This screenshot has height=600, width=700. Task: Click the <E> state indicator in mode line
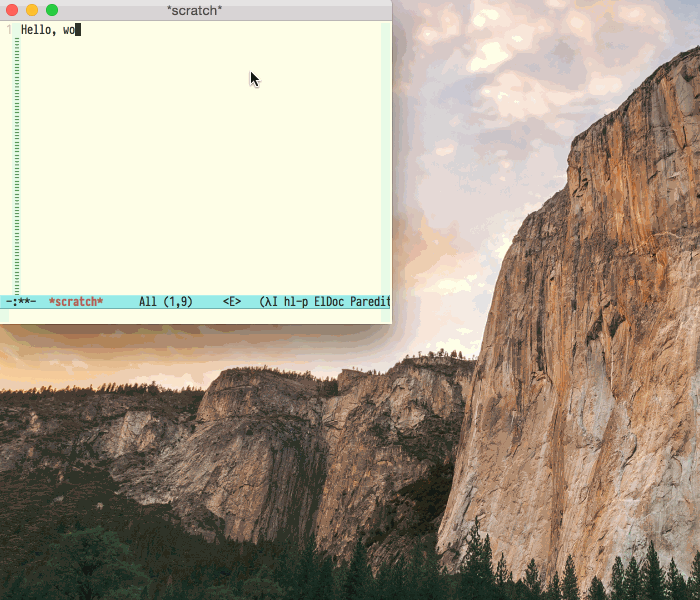tap(232, 302)
